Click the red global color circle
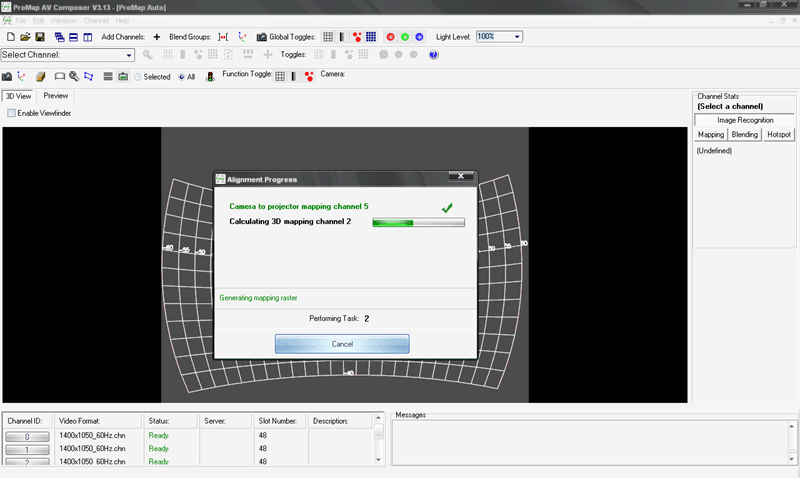Viewport: 800px width, 478px height. [390, 37]
